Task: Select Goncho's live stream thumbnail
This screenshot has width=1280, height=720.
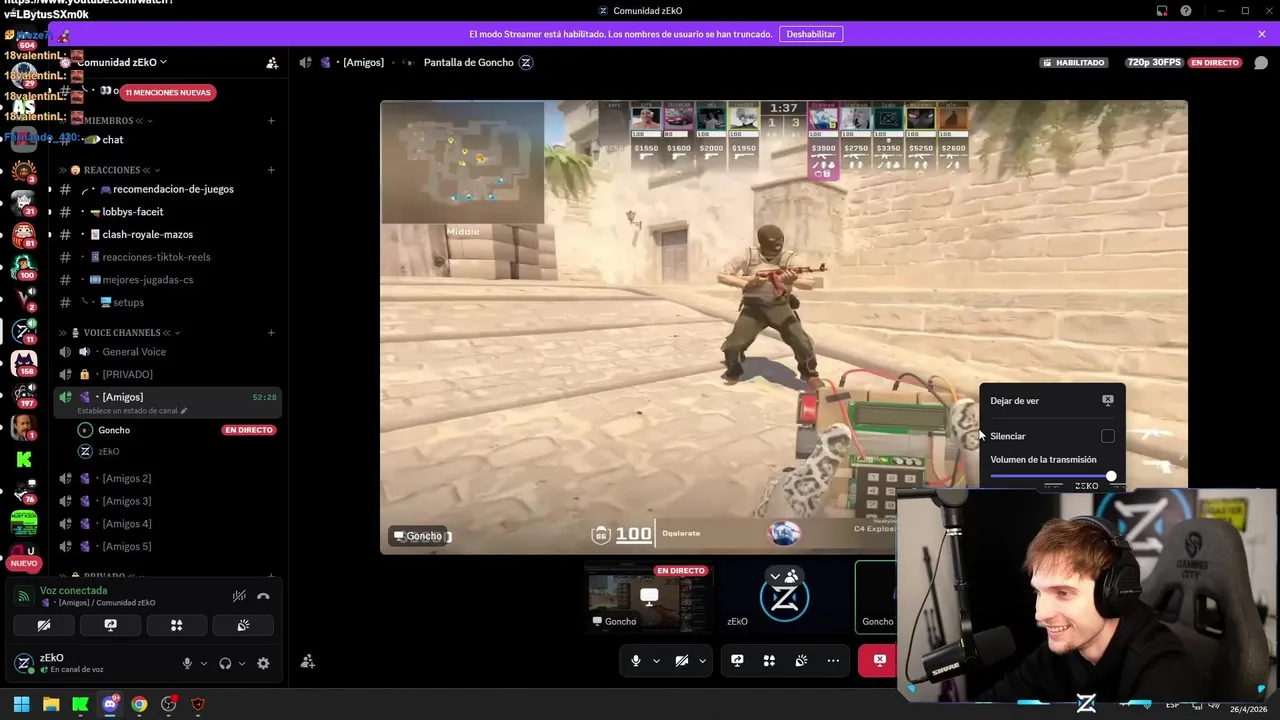Action: point(649,597)
